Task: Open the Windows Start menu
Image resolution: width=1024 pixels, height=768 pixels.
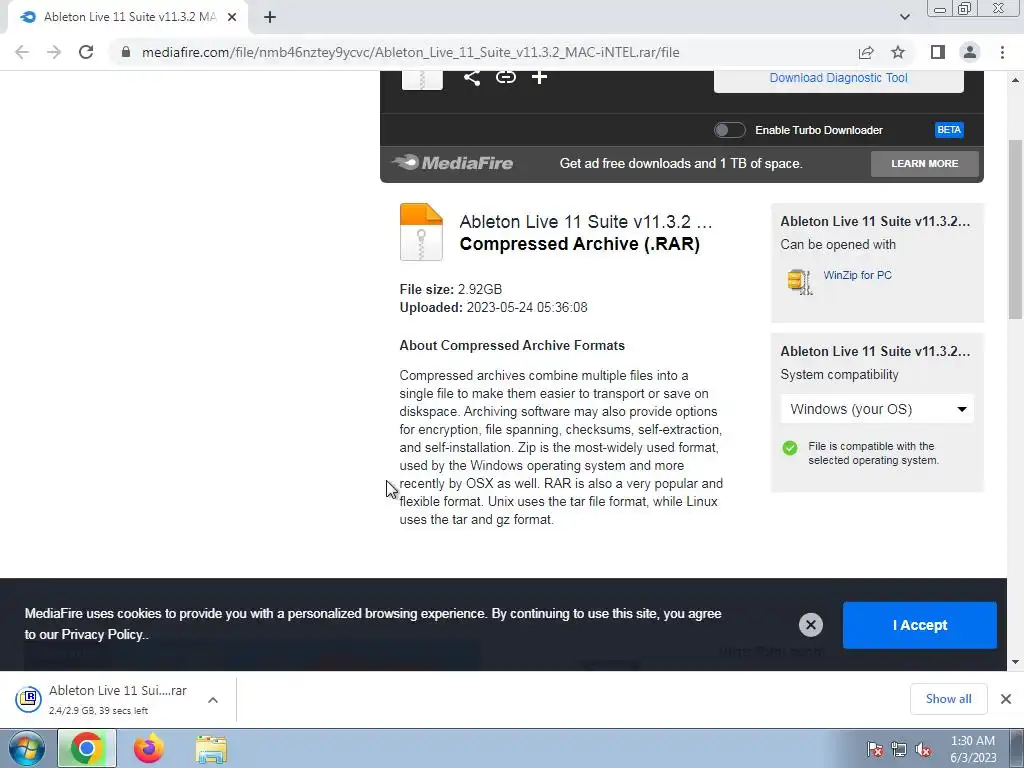Action: click(x=27, y=749)
